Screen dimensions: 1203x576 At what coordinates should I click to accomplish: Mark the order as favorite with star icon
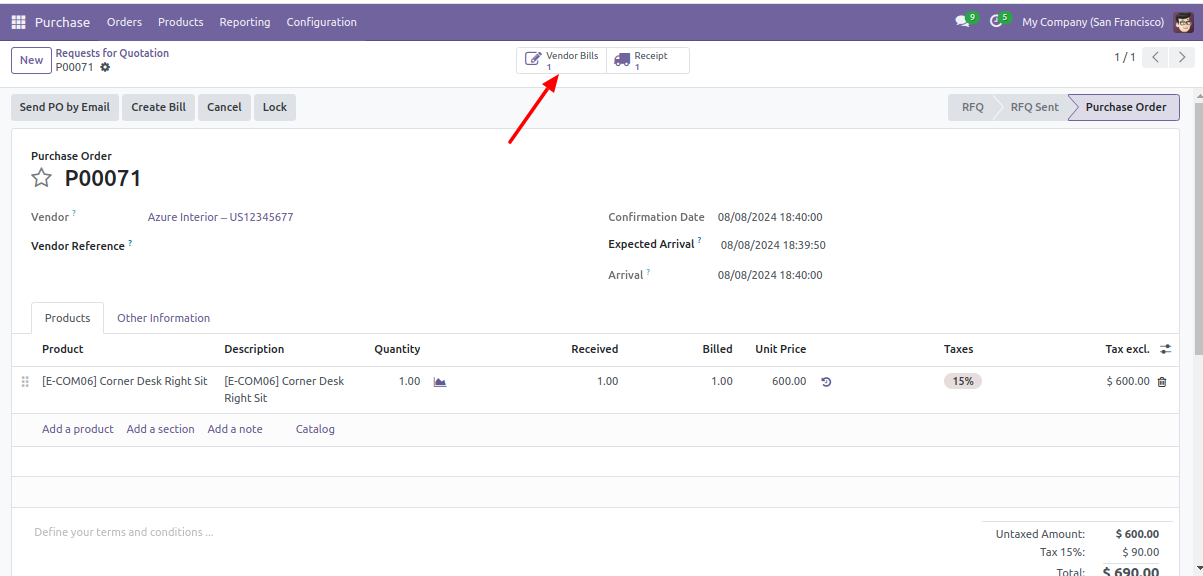click(41, 178)
